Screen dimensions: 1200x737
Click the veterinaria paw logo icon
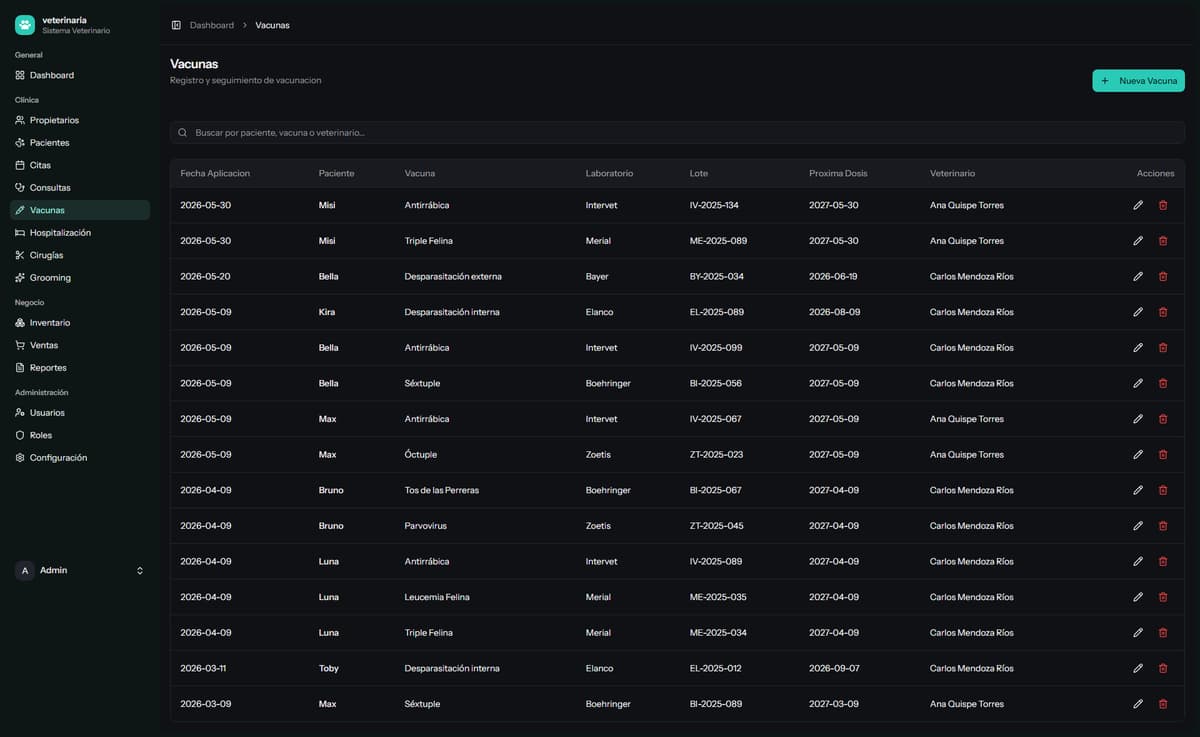pos(25,25)
